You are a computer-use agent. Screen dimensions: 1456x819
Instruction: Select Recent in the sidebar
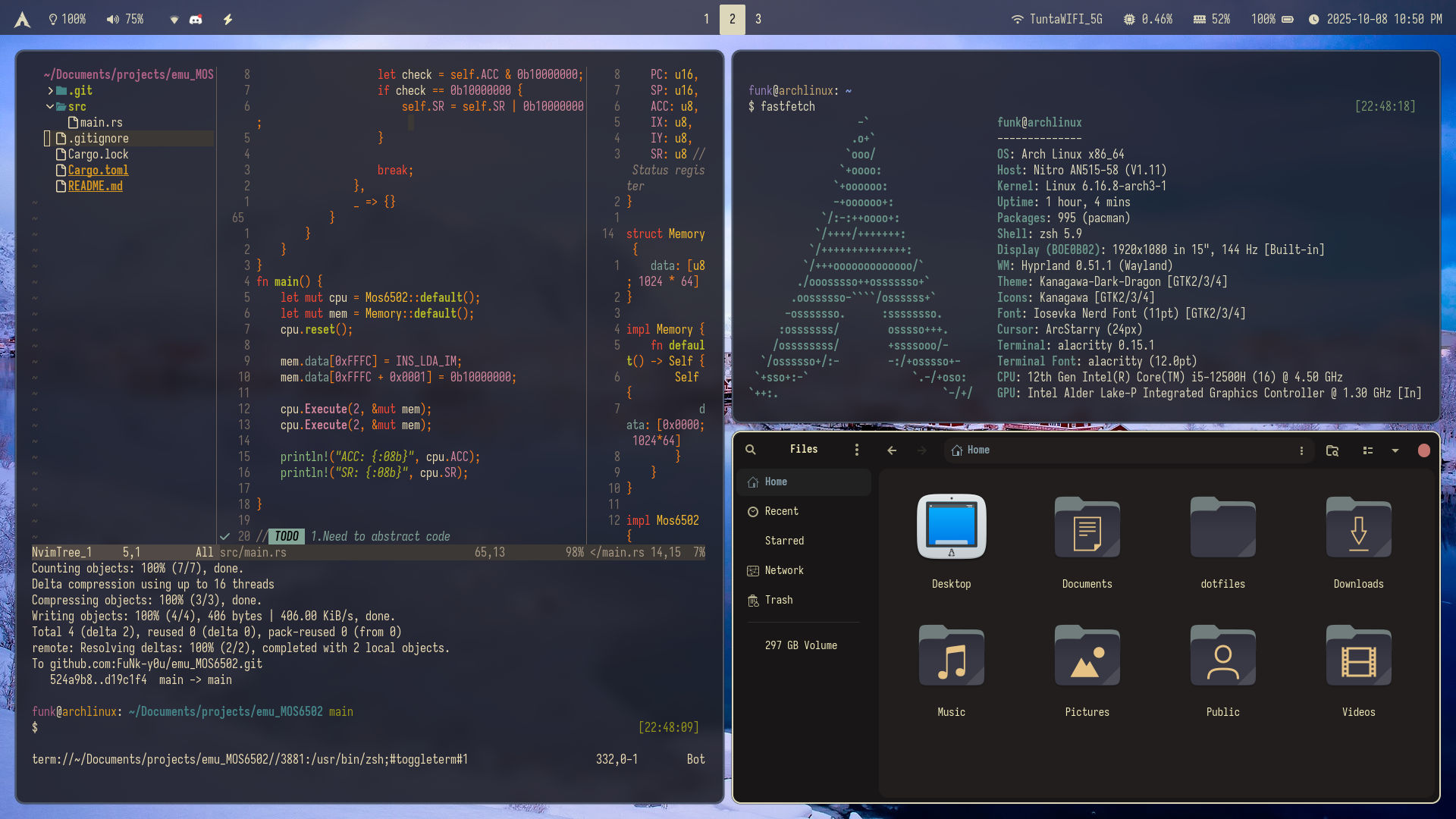(x=781, y=511)
